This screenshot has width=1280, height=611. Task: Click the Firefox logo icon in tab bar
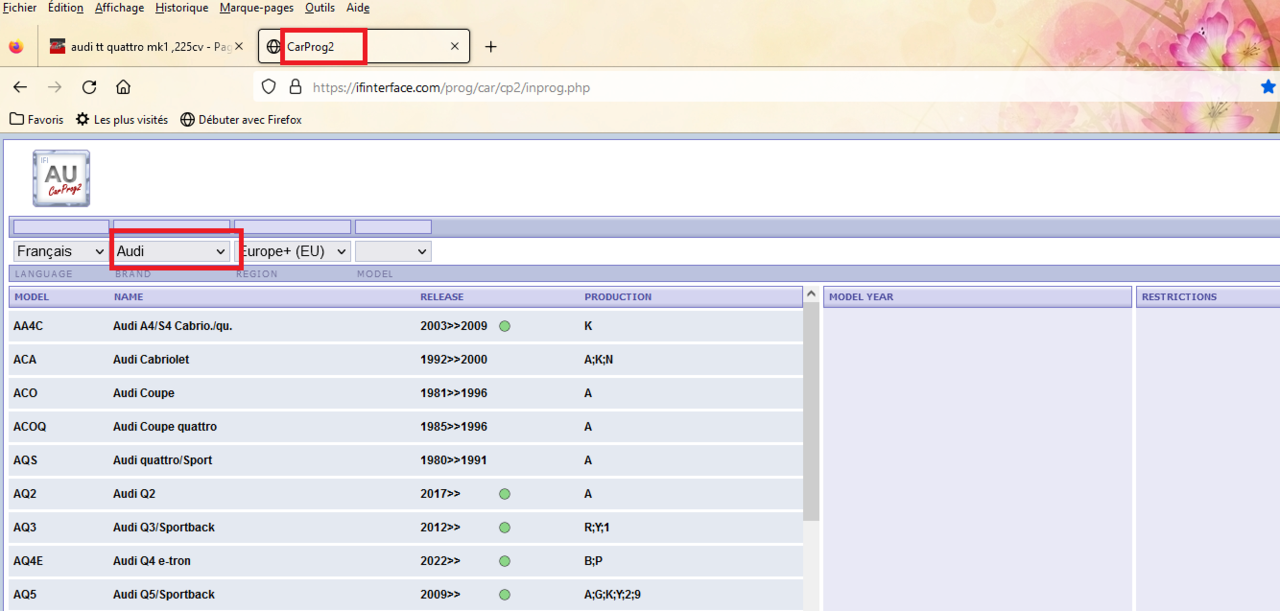point(15,46)
